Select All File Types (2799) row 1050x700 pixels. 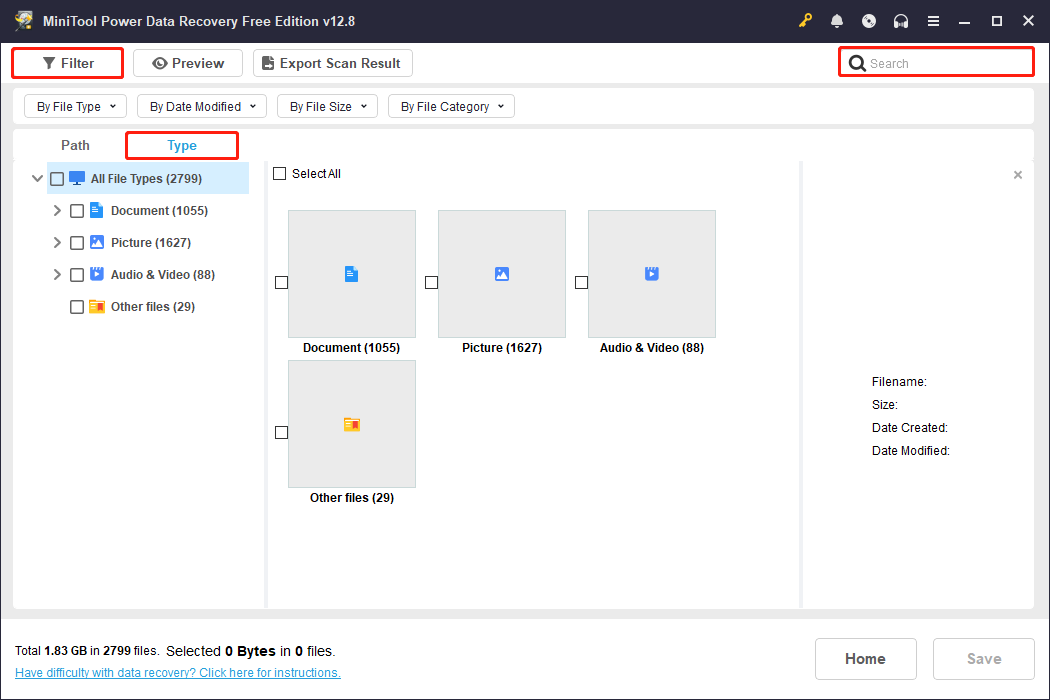click(x=148, y=178)
